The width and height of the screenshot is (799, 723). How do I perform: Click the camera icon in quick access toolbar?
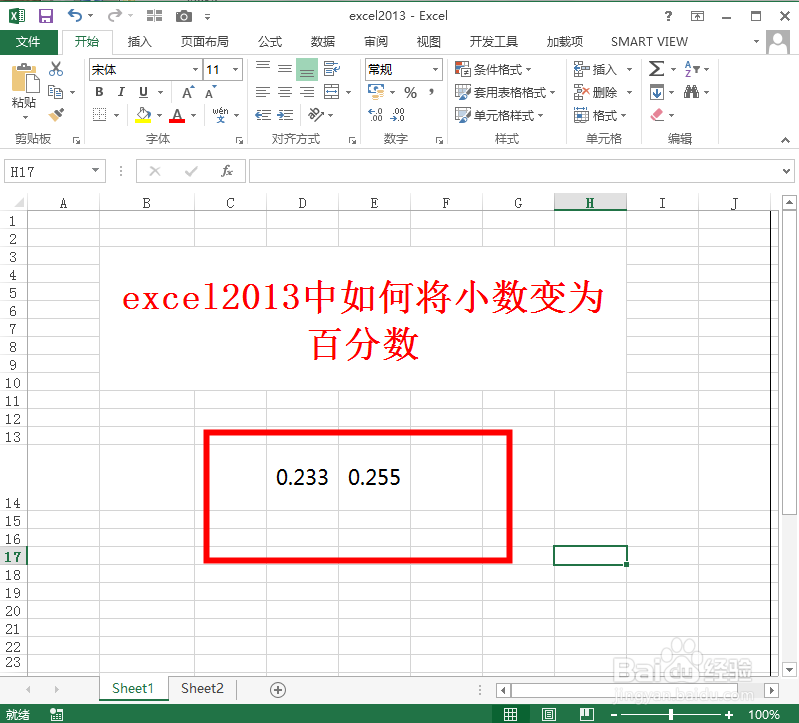pos(183,16)
